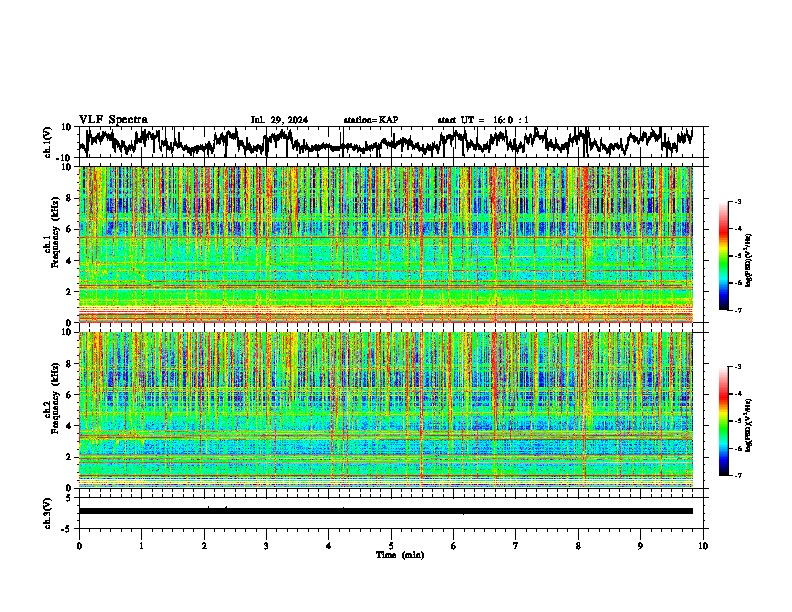Click the "8" kHz tick on ch.2 frequency axis
792x612 pixels.
[70, 364]
